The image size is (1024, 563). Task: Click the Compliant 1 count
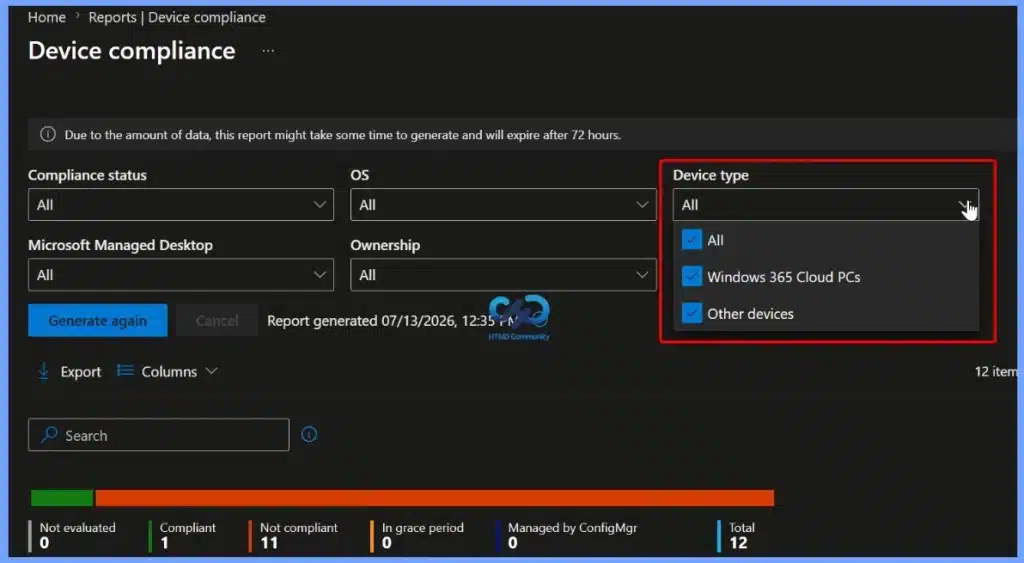[183, 535]
